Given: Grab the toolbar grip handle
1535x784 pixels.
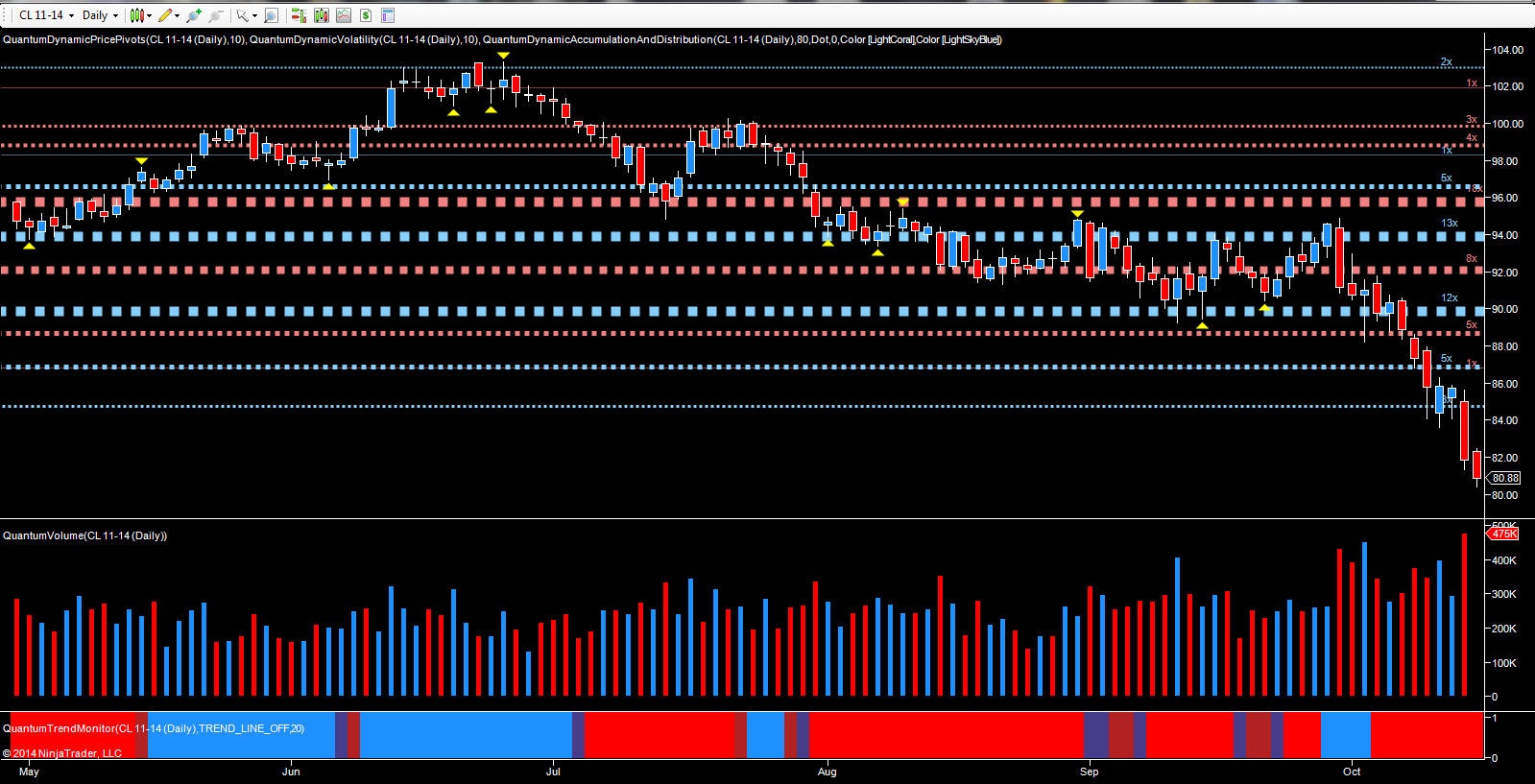Looking at the screenshot, I should pyautogui.click(x=6, y=15).
